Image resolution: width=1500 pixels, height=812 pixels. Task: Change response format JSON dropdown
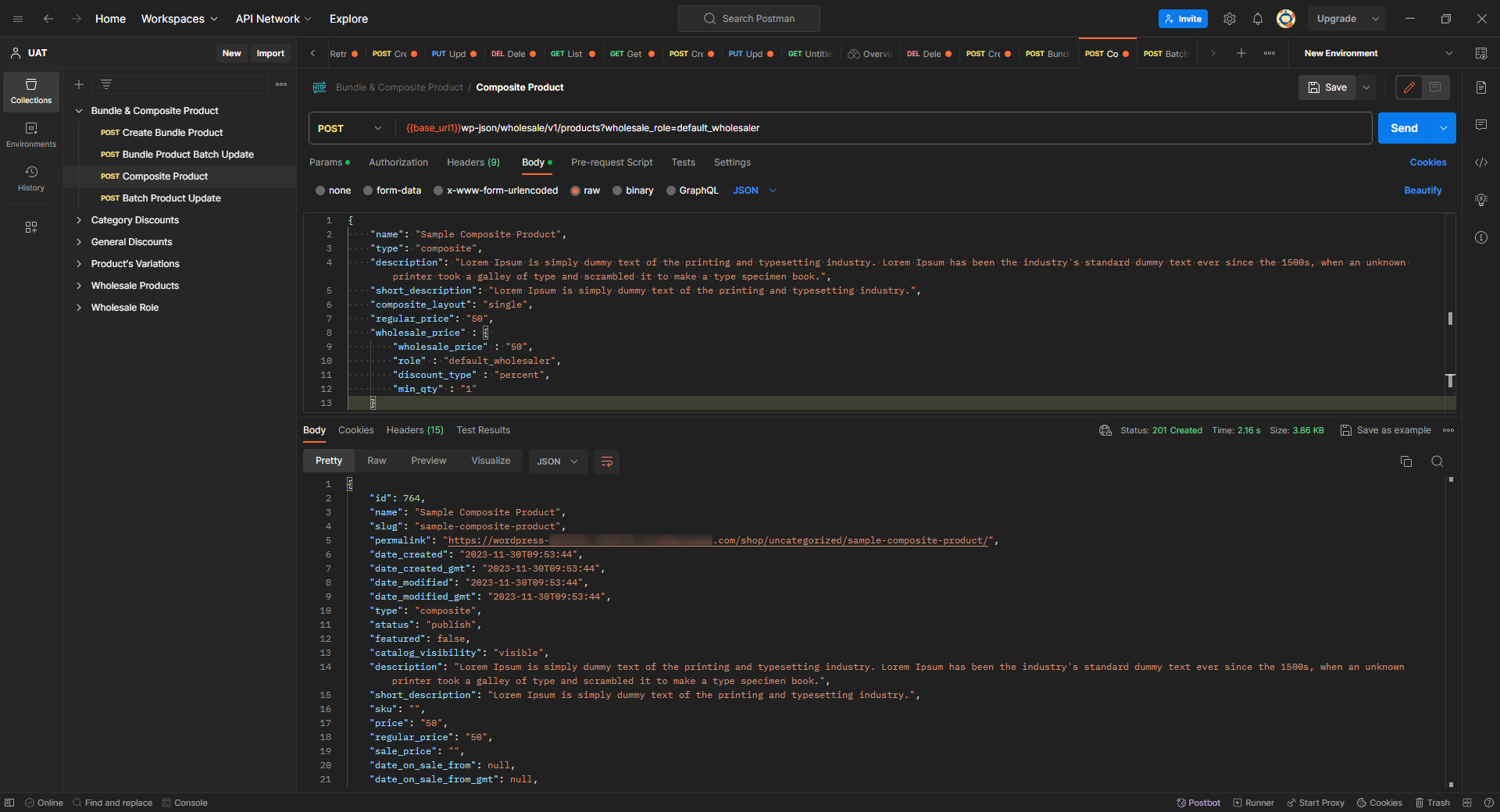[x=558, y=461]
